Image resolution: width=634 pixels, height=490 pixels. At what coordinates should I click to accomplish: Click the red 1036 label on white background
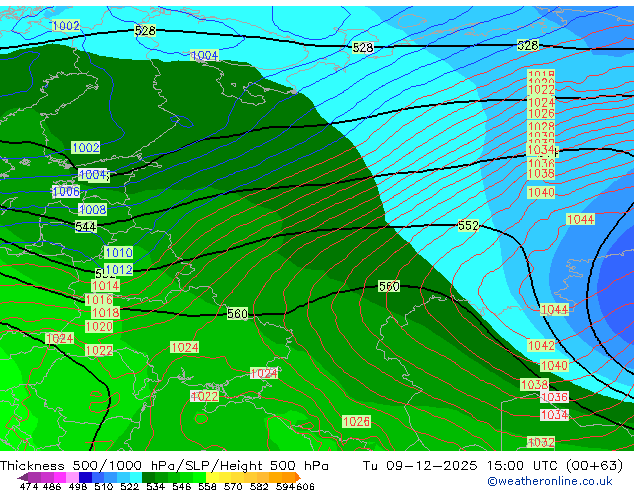tap(554, 397)
